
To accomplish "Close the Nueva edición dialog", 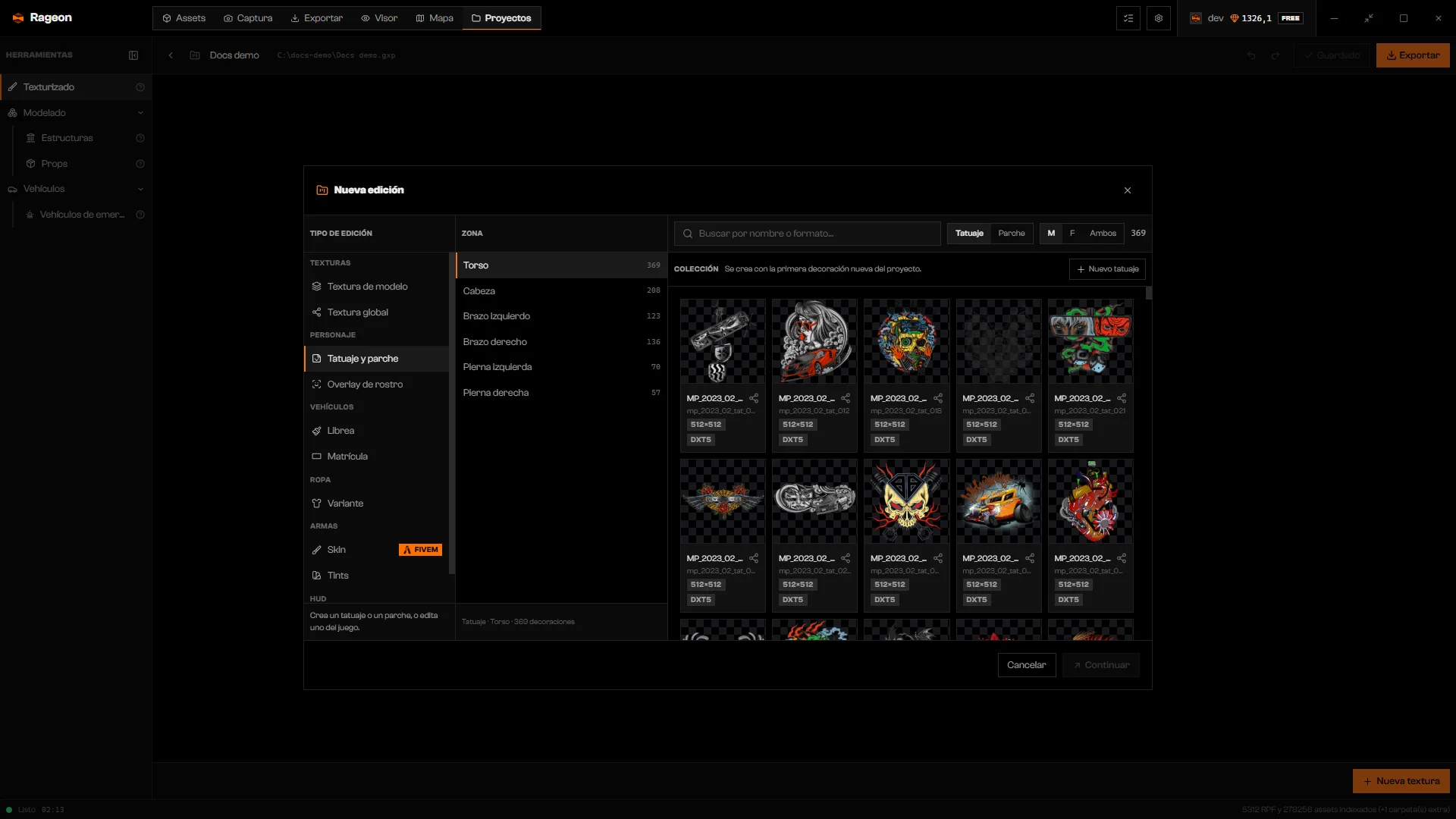I will [x=1128, y=190].
